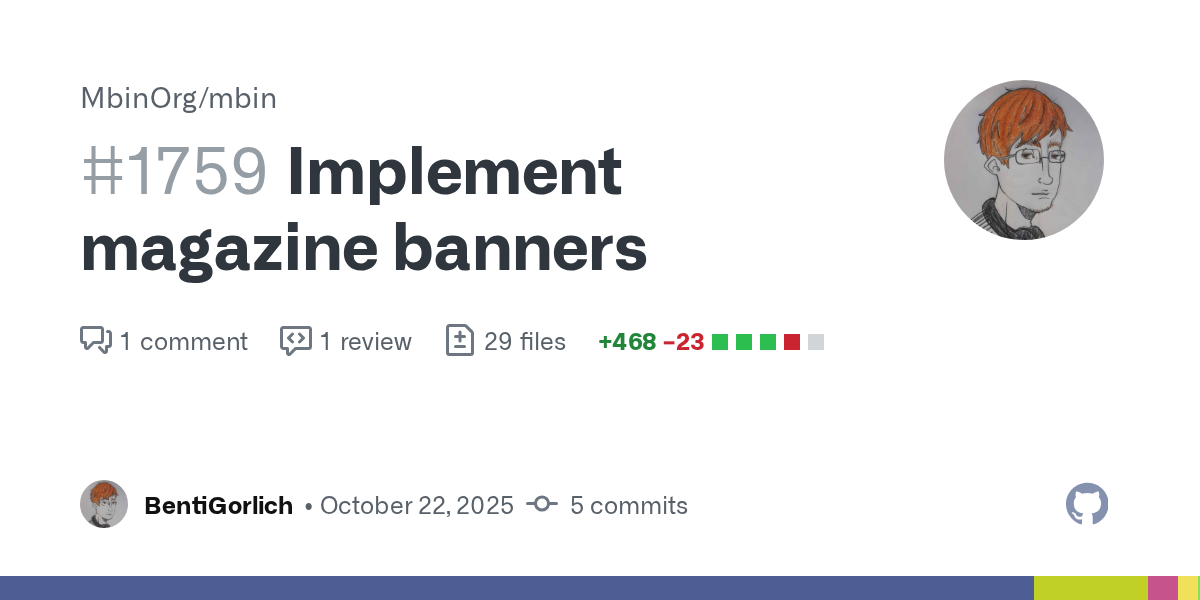The height and width of the screenshot is (600, 1200).
Task: Click pull request number #1759
Action: tap(174, 172)
